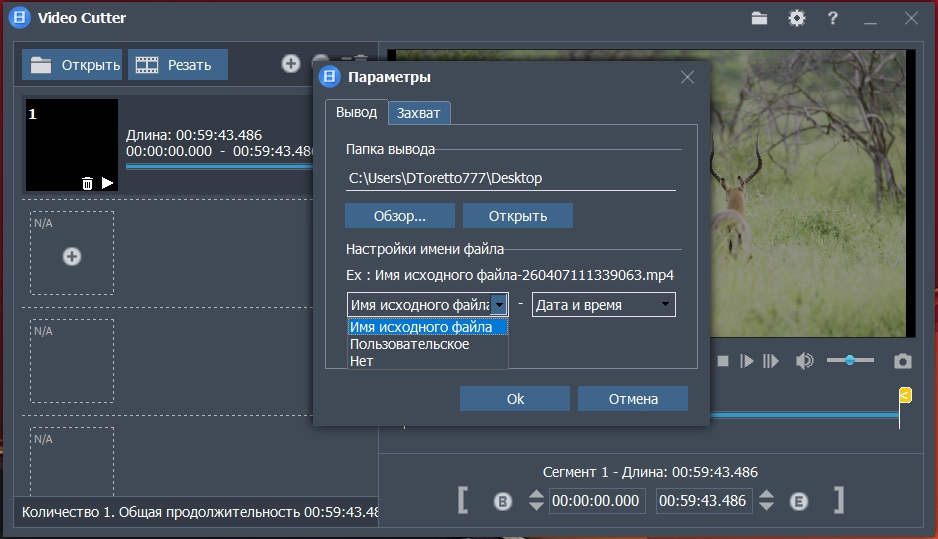Click the Обзор... browse button
938x539 pixels.
400,216
